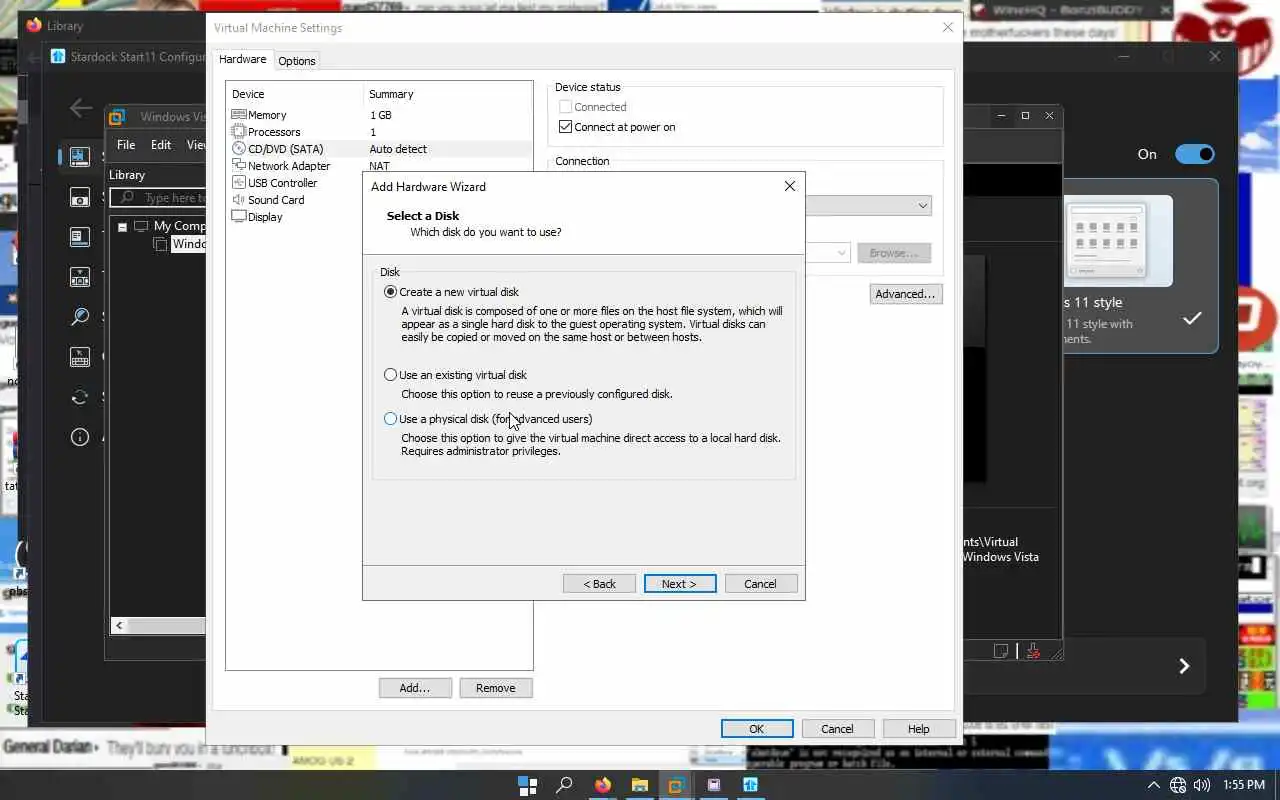This screenshot has width=1280, height=800.
Task: Select Use an existing virtual disk
Action: coord(390,375)
